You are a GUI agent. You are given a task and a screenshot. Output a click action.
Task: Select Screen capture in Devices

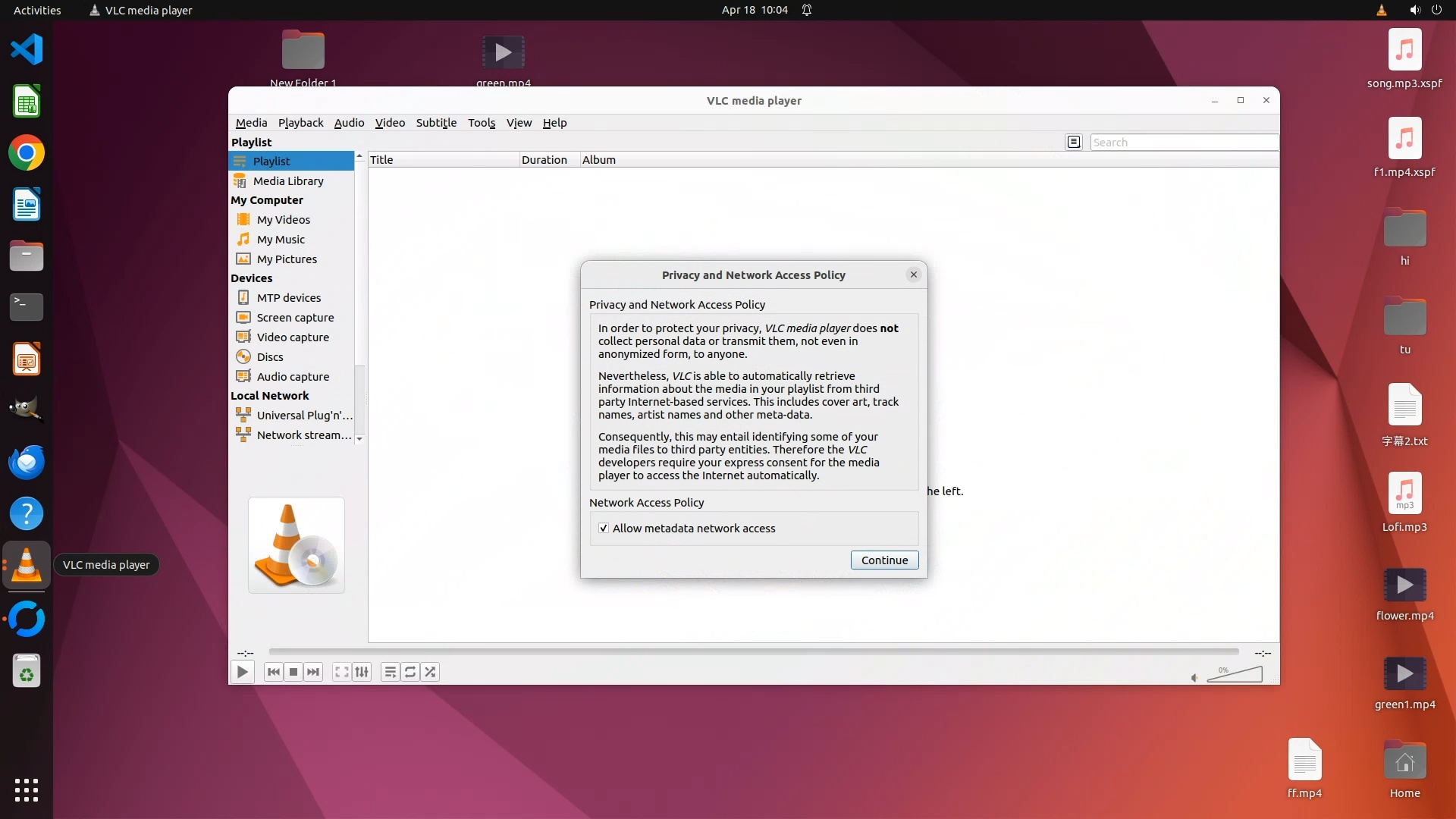[295, 318]
